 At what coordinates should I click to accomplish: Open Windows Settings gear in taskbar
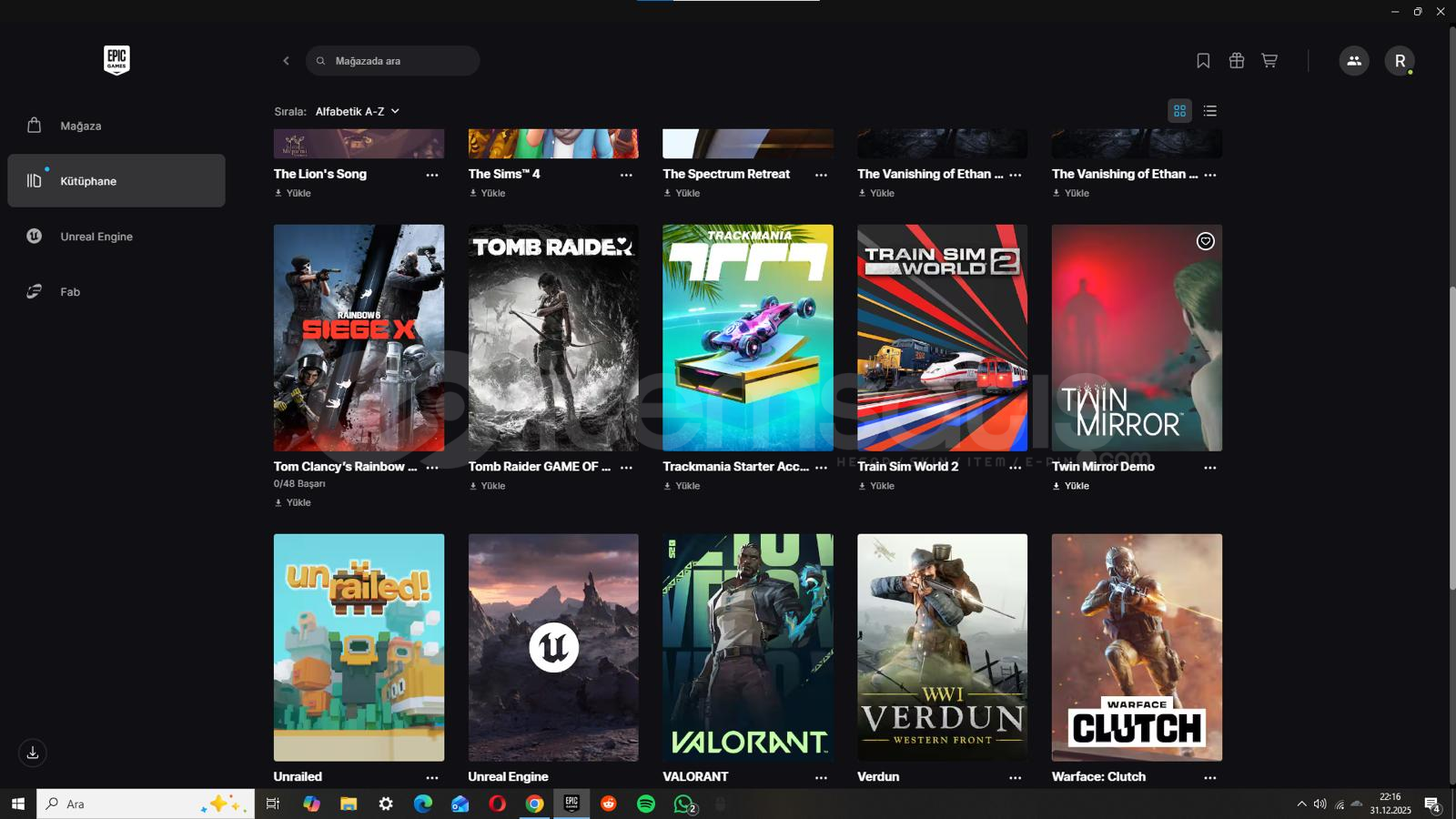tap(386, 804)
